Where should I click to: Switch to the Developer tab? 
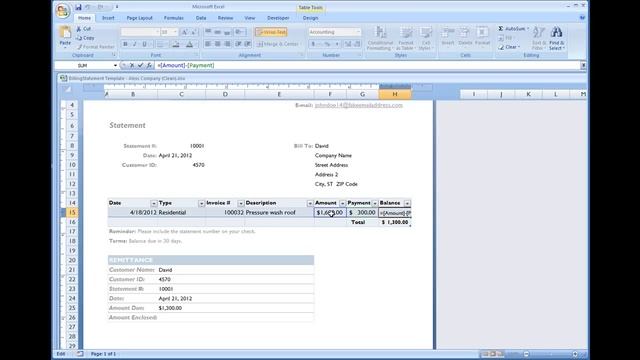(x=278, y=18)
